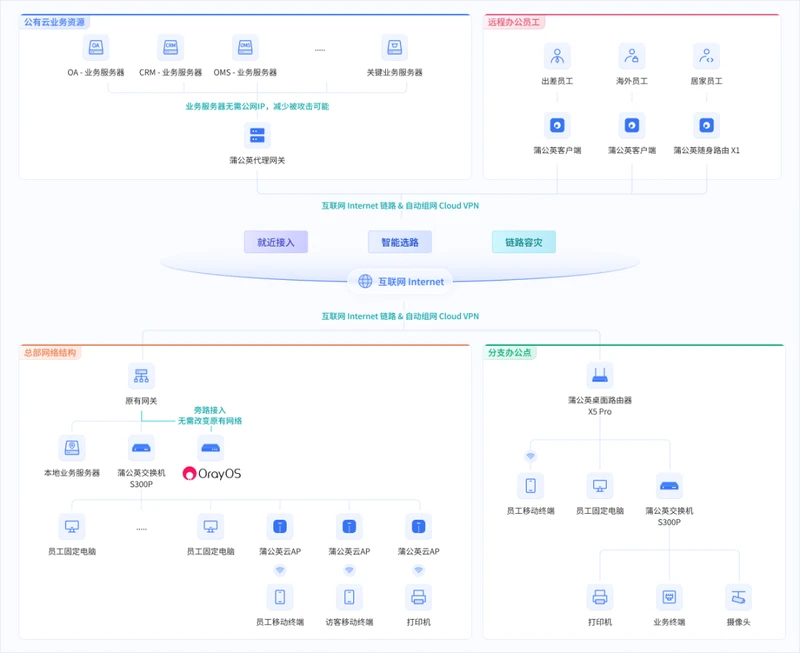Image resolution: width=800 pixels, height=653 pixels.
Task: Click the 总部网络结构 section label
Action: 50,353
